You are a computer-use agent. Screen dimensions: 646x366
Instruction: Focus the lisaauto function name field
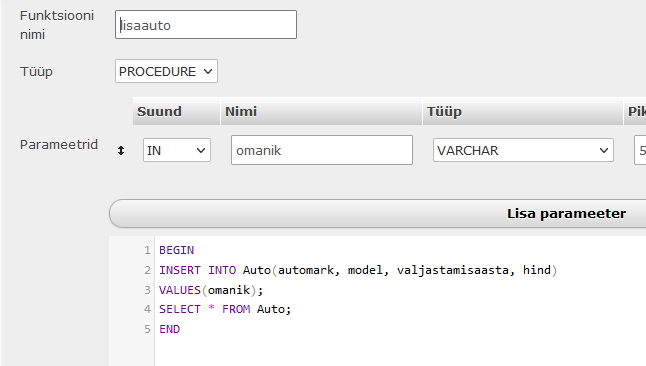click(206, 25)
